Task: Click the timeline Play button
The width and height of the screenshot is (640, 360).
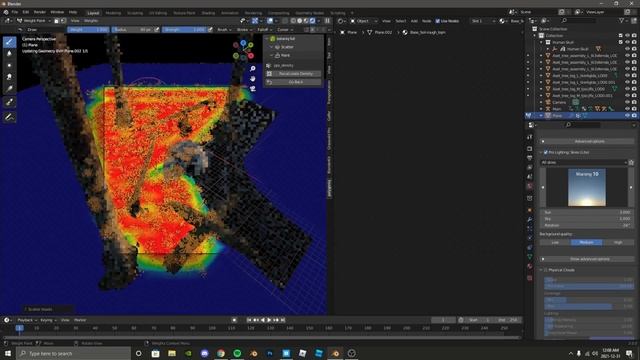Action: click(x=269, y=320)
